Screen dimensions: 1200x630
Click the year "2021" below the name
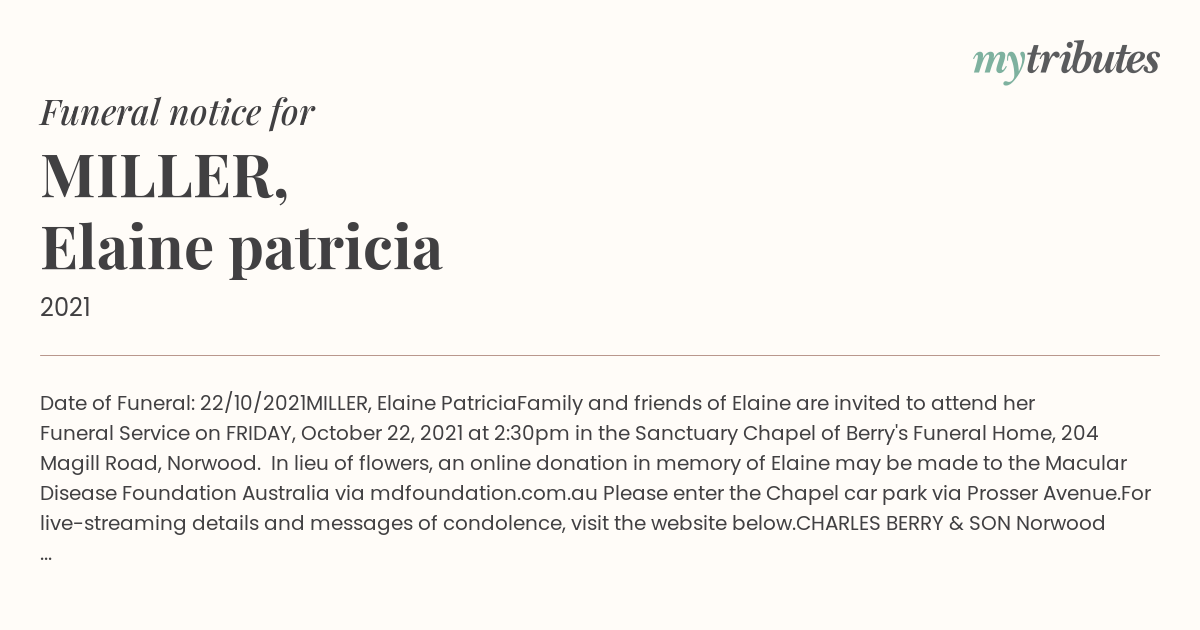click(65, 308)
